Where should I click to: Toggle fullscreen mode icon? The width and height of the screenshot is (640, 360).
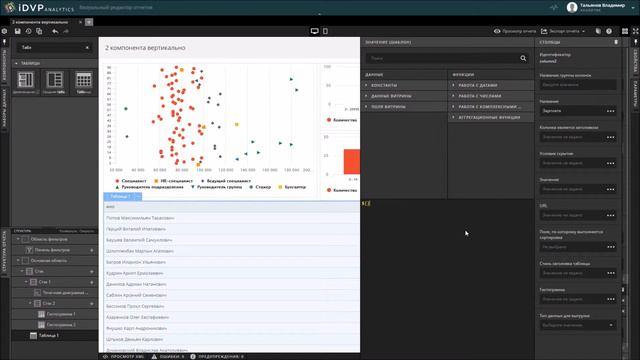[636, 31]
